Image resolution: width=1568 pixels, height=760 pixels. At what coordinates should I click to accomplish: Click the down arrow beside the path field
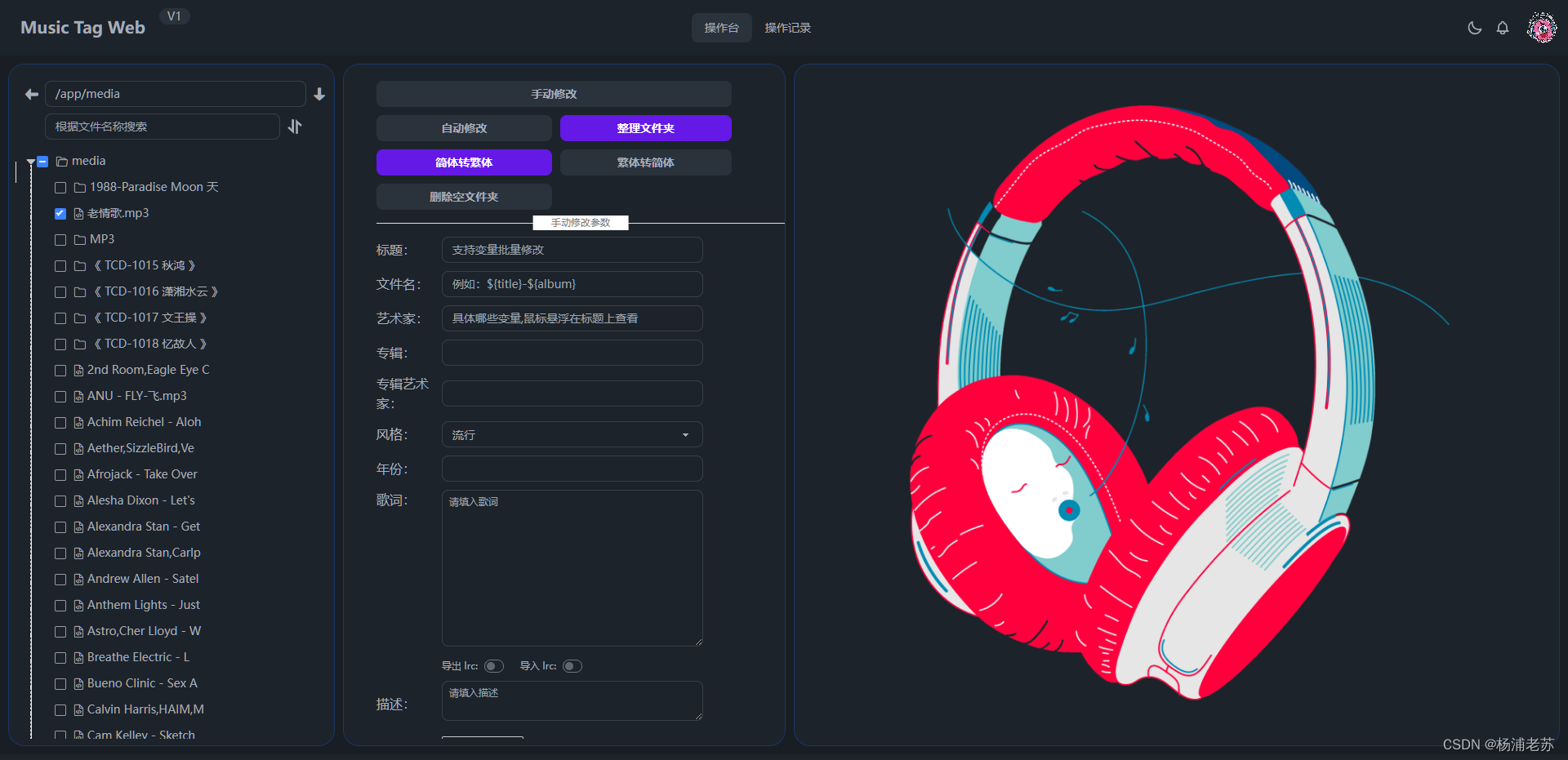(x=319, y=95)
